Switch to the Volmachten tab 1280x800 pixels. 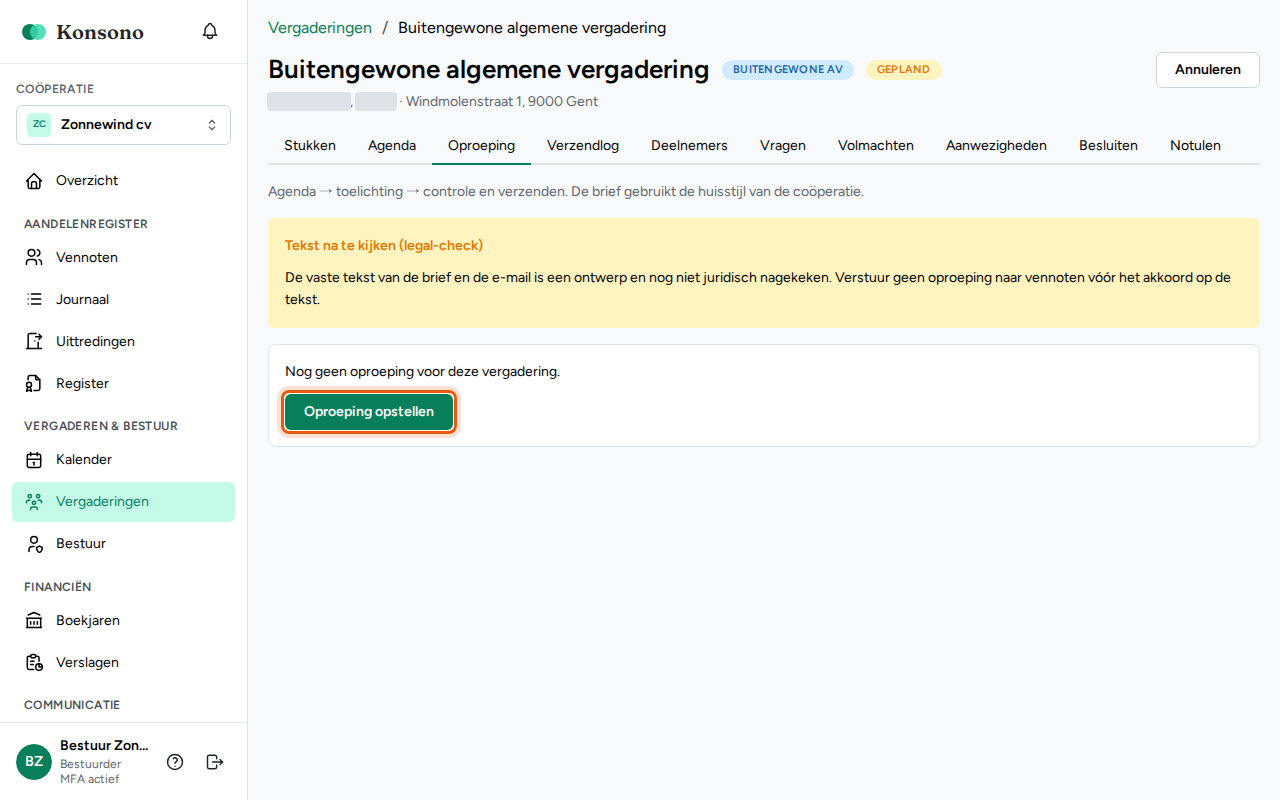876,146
